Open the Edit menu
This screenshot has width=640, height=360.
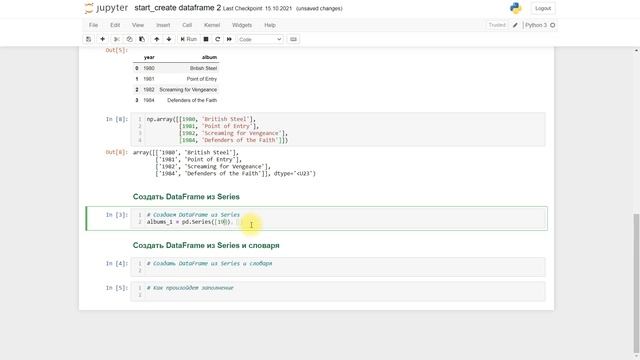(x=115, y=25)
